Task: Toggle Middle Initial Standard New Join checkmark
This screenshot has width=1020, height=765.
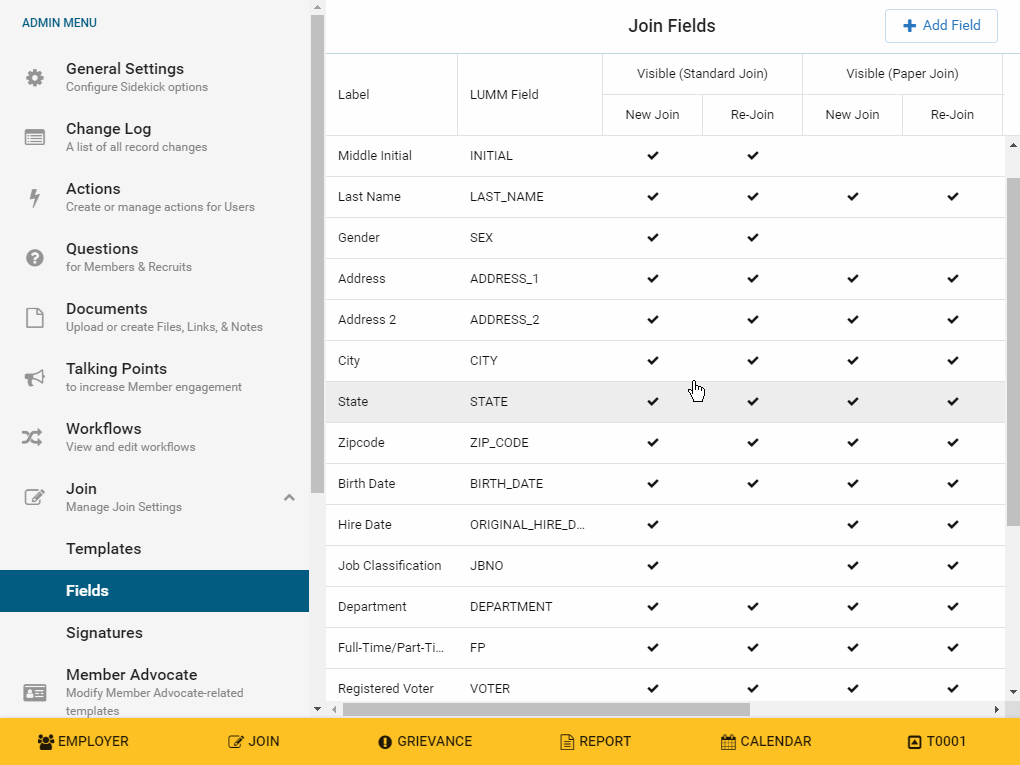Action: [x=653, y=156]
